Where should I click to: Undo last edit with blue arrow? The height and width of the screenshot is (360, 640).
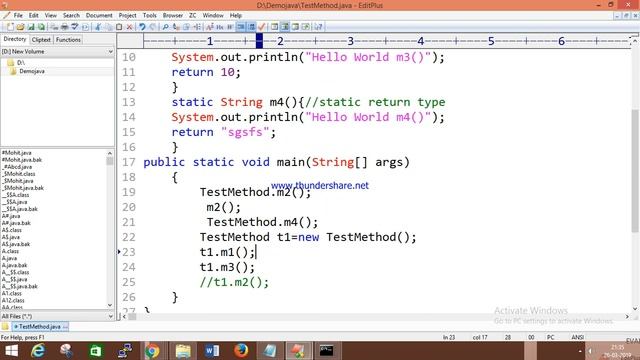(x=142, y=27)
